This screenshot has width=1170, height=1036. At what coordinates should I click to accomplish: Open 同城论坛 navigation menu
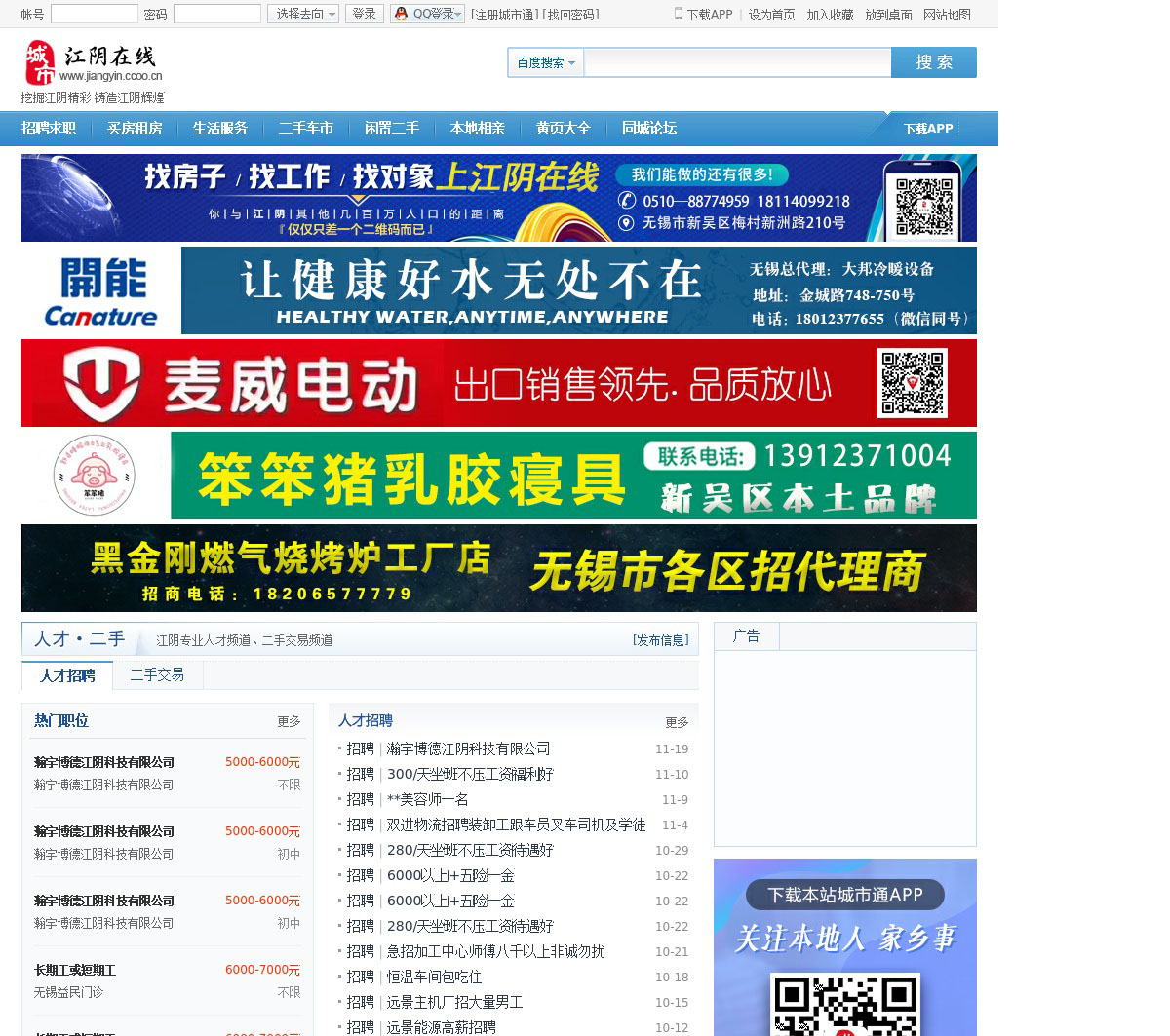click(649, 128)
